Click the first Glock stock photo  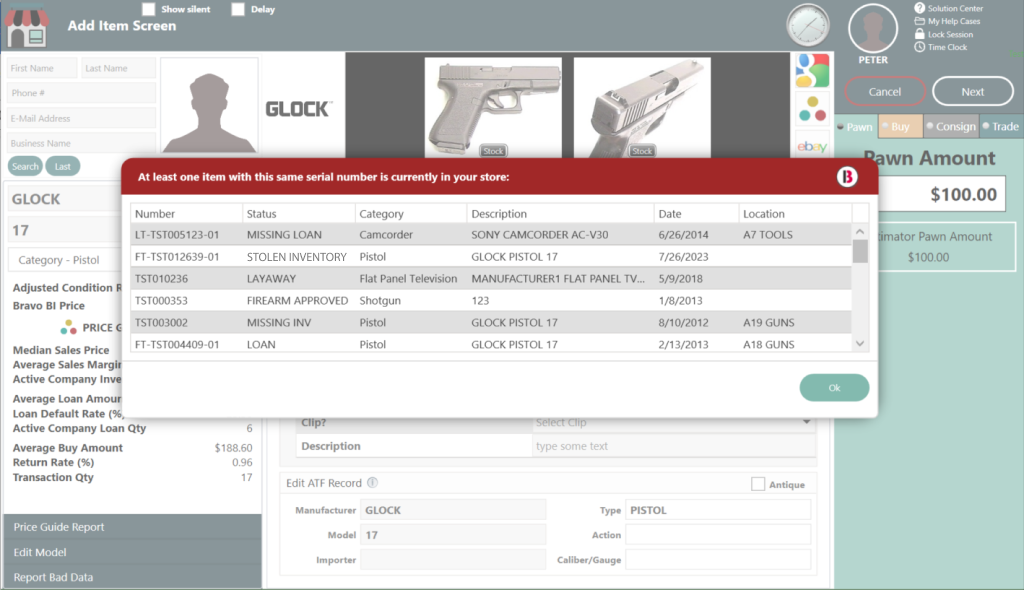(493, 107)
